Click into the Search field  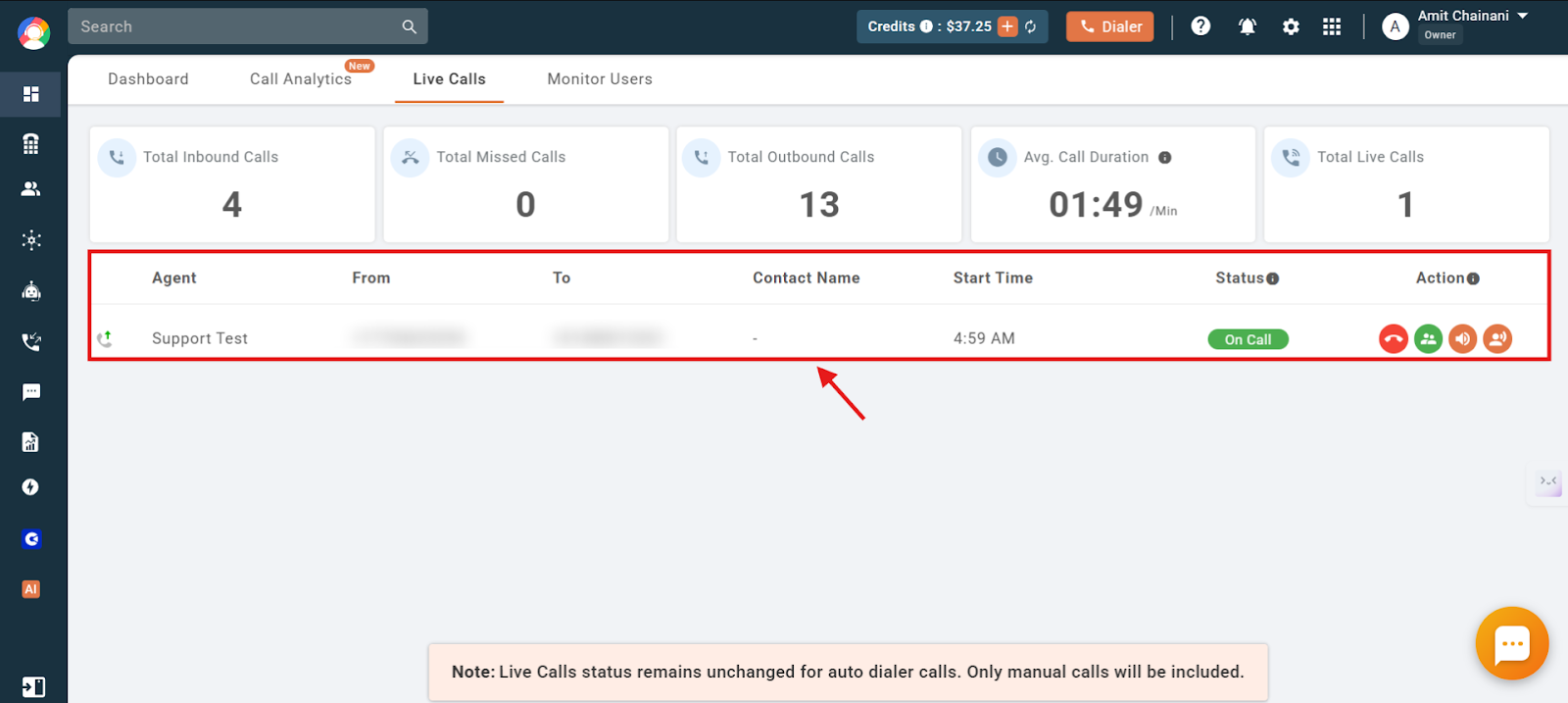(x=248, y=26)
